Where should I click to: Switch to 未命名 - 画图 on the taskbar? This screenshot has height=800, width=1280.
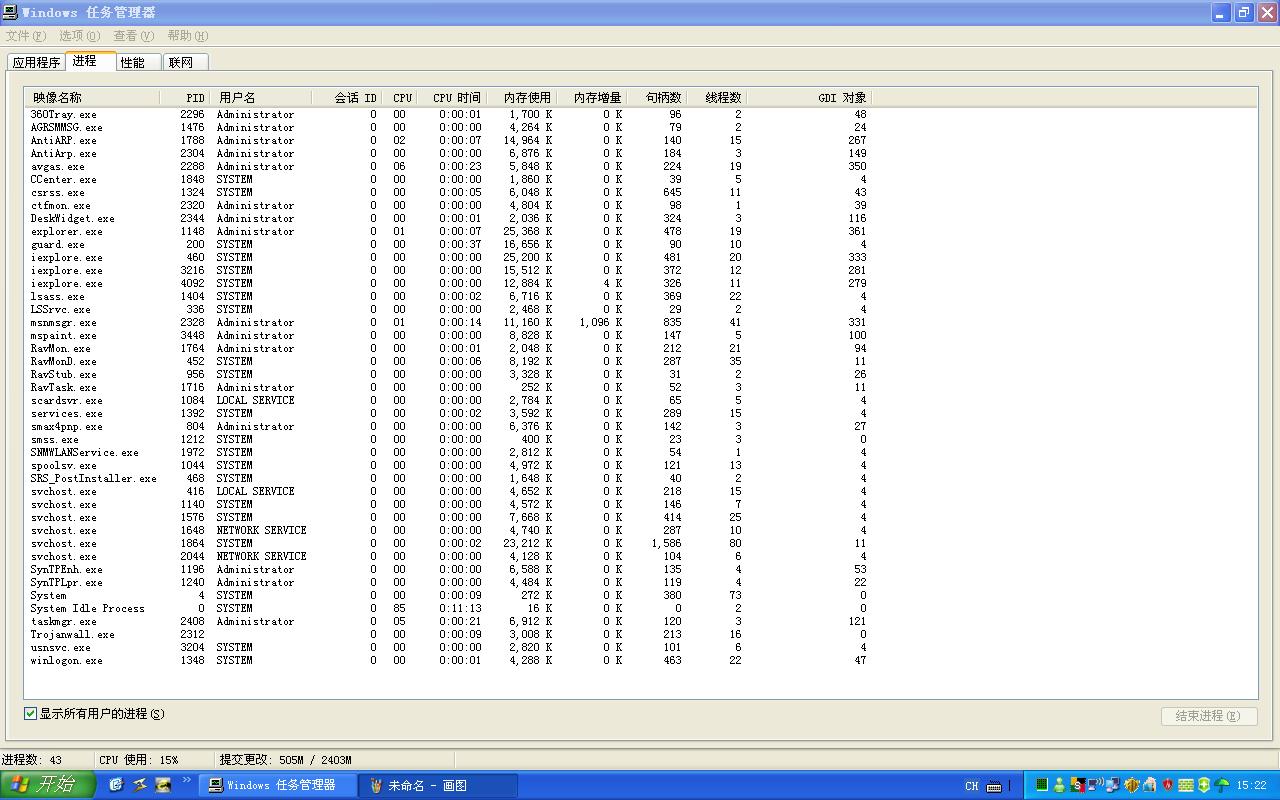pyautogui.click(x=439, y=785)
